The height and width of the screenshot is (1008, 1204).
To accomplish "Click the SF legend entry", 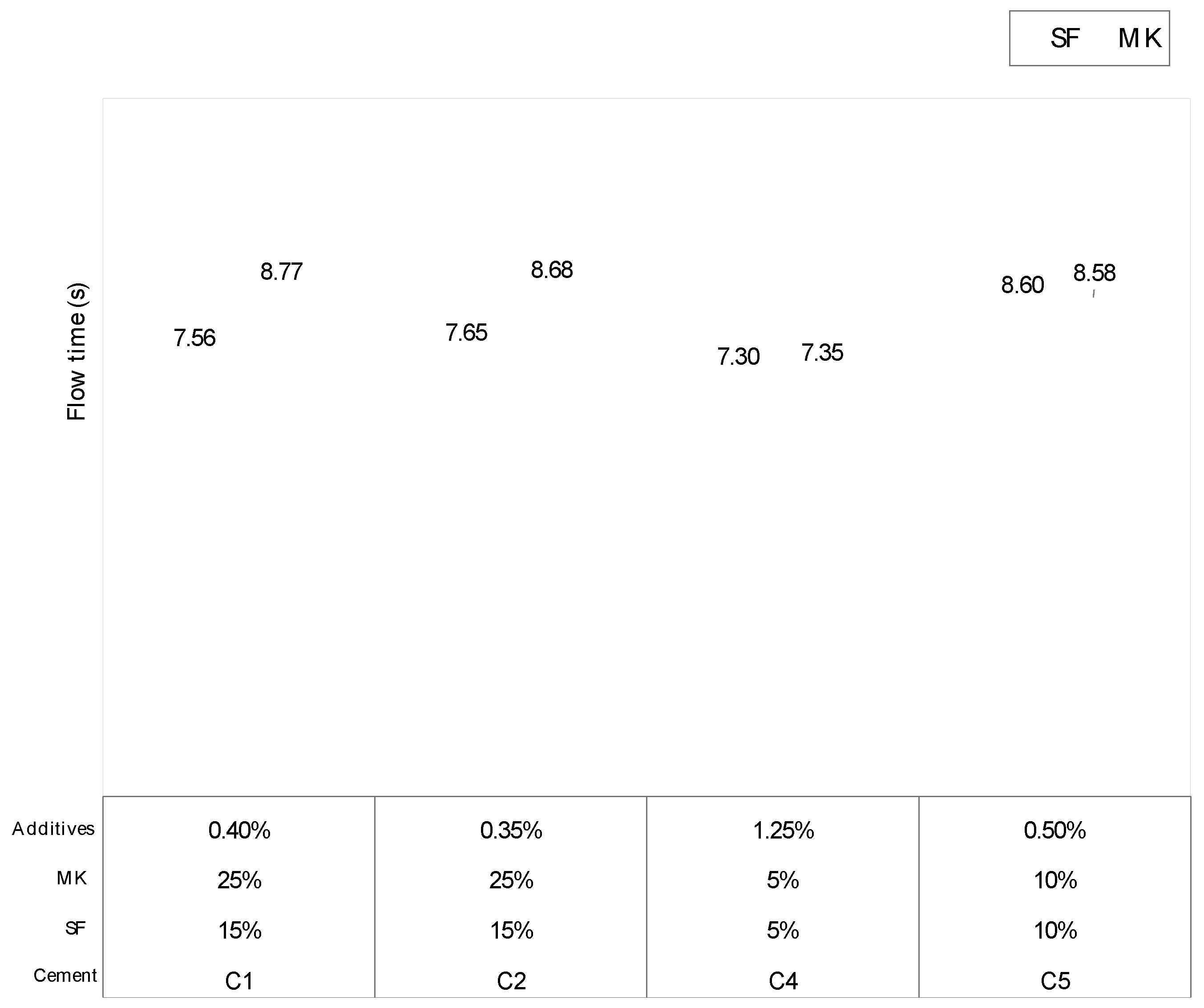I will (1065, 39).
